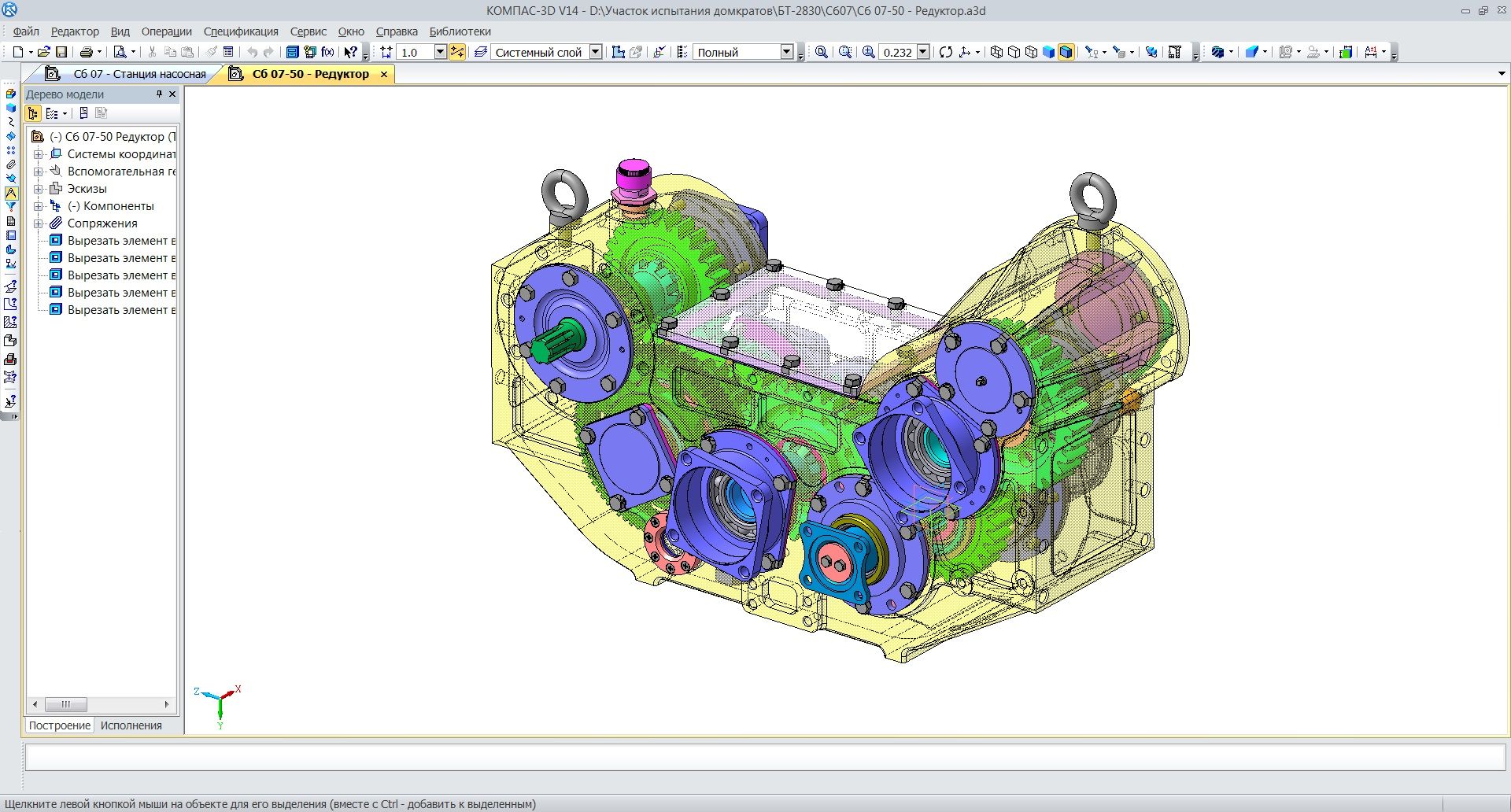Click the paperclip mates icon in left sidebar
The height and width of the screenshot is (812, 1511).
click(x=11, y=164)
